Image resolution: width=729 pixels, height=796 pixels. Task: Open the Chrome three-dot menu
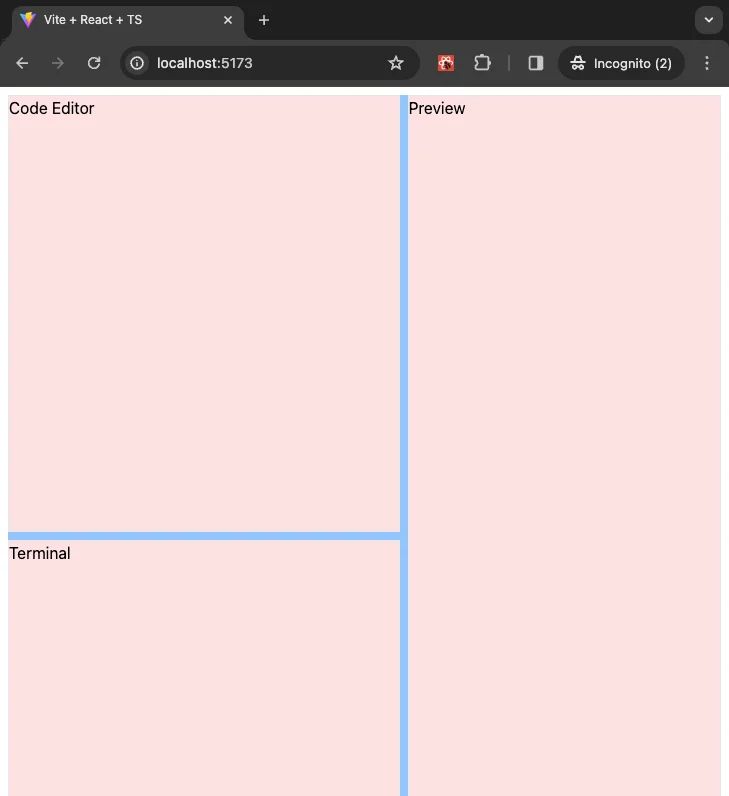tap(707, 63)
